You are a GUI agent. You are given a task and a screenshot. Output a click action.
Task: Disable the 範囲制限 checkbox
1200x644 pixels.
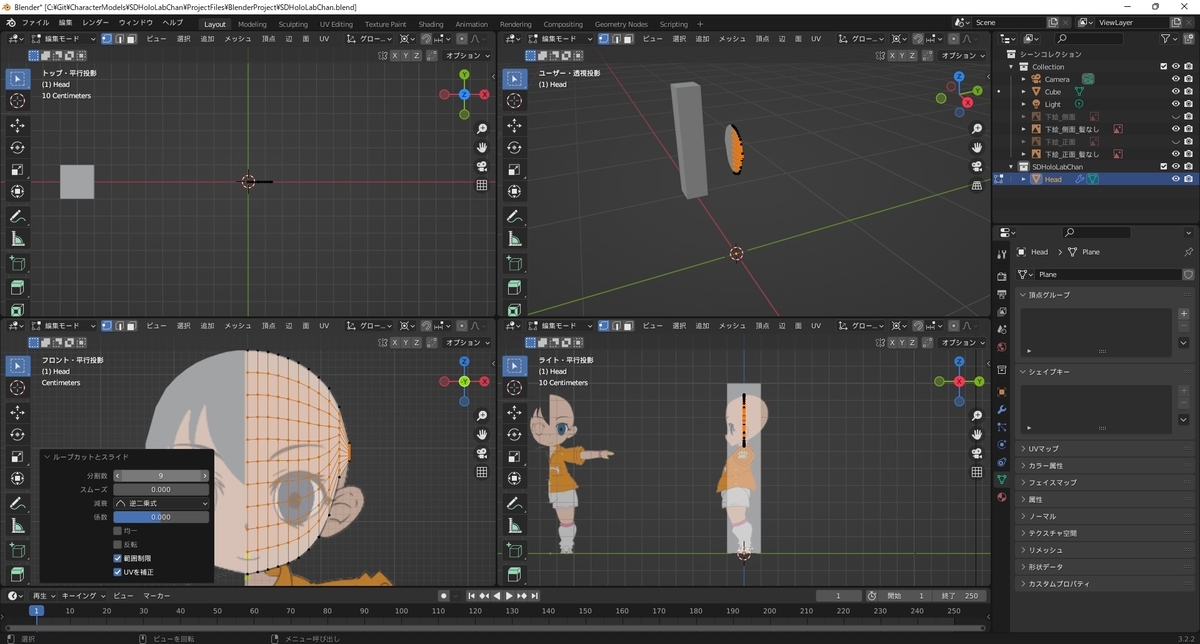tap(117, 558)
